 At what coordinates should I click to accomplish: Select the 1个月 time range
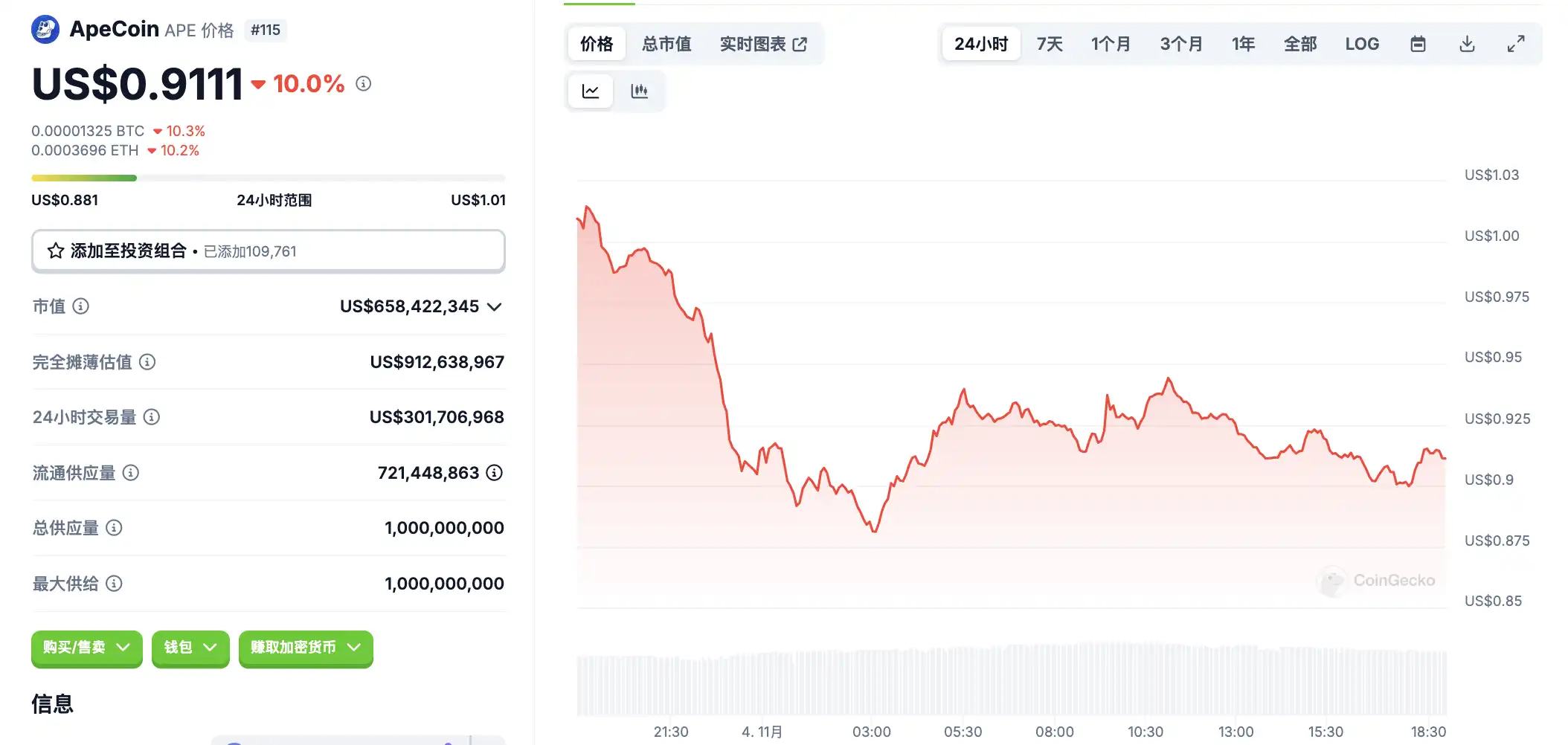coord(1111,44)
